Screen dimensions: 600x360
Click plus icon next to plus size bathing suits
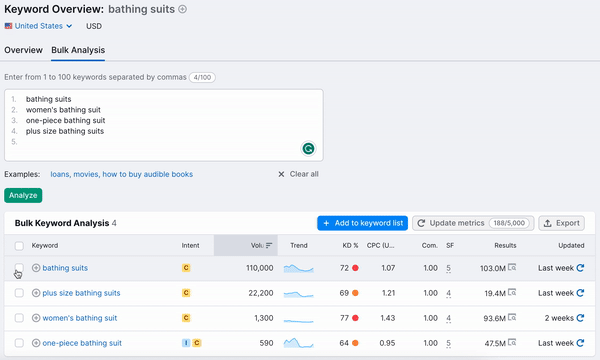pos(36,293)
